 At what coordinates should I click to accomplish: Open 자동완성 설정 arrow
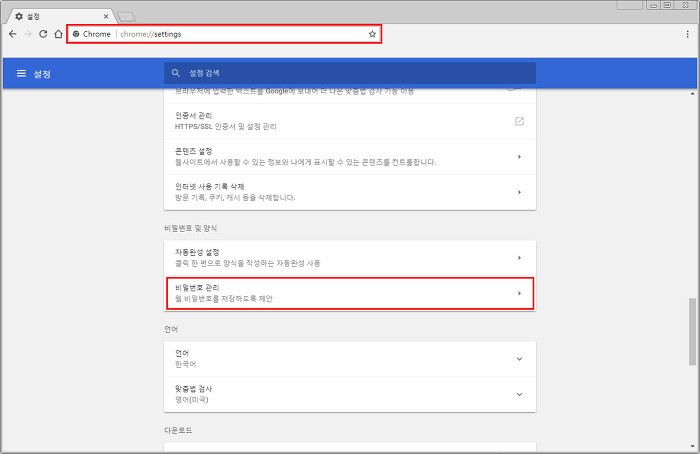click(x=519, y=258)
